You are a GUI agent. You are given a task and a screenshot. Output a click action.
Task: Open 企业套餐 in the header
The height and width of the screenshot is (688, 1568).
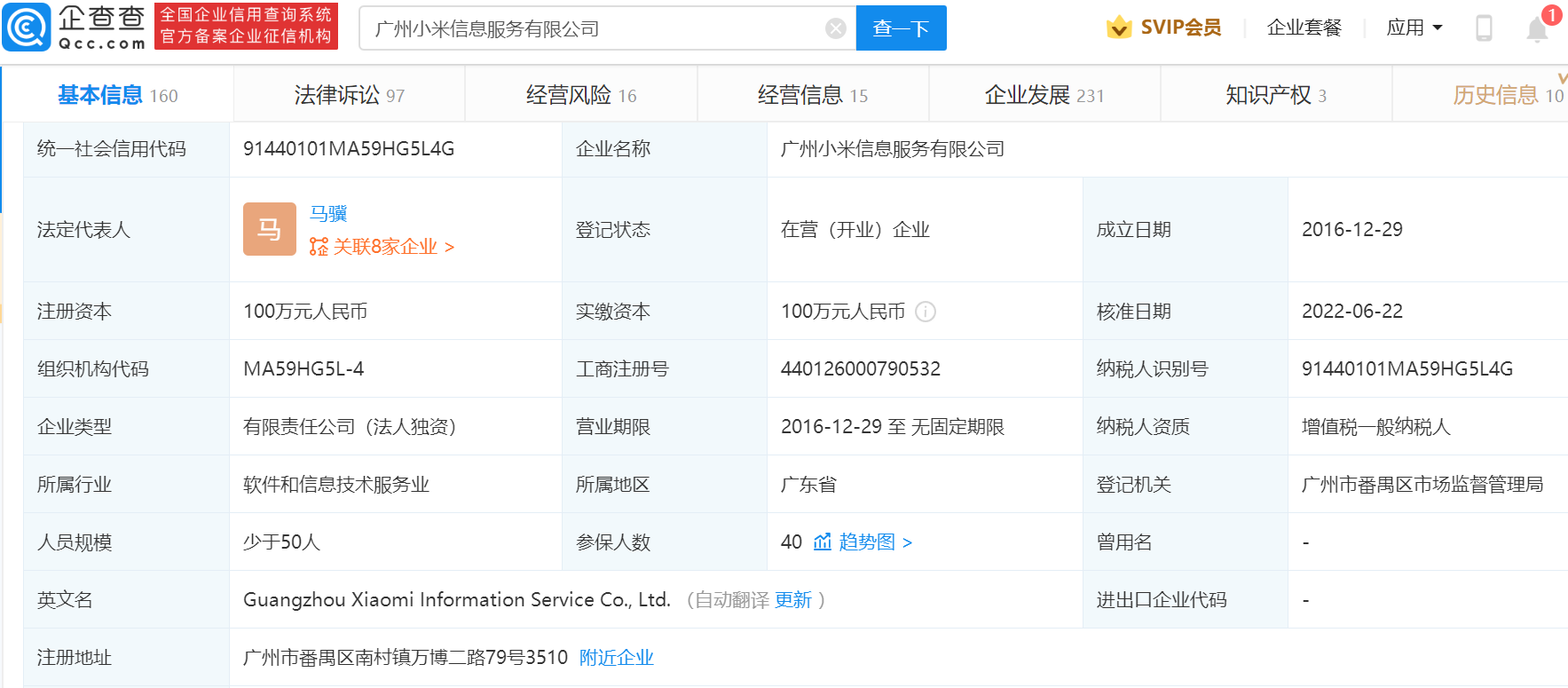(1304, 28)
